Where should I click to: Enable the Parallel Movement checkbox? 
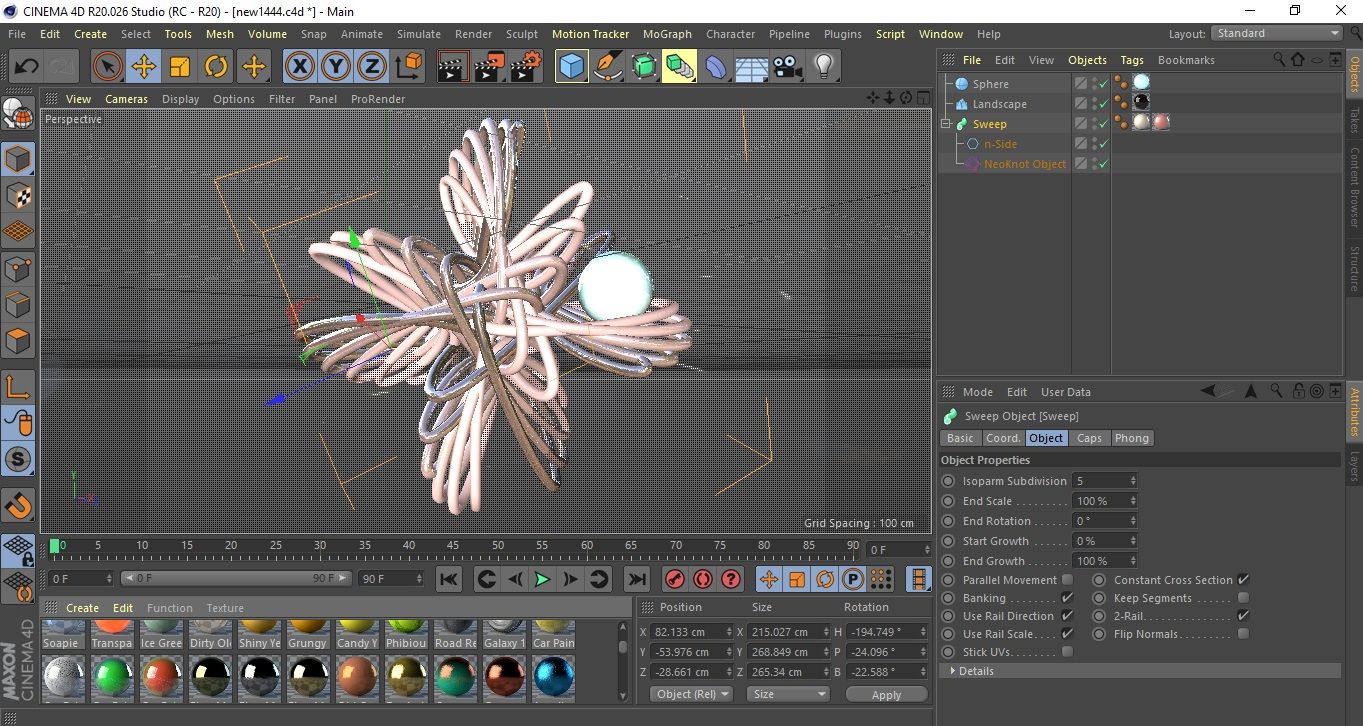tap(1067, 580)
